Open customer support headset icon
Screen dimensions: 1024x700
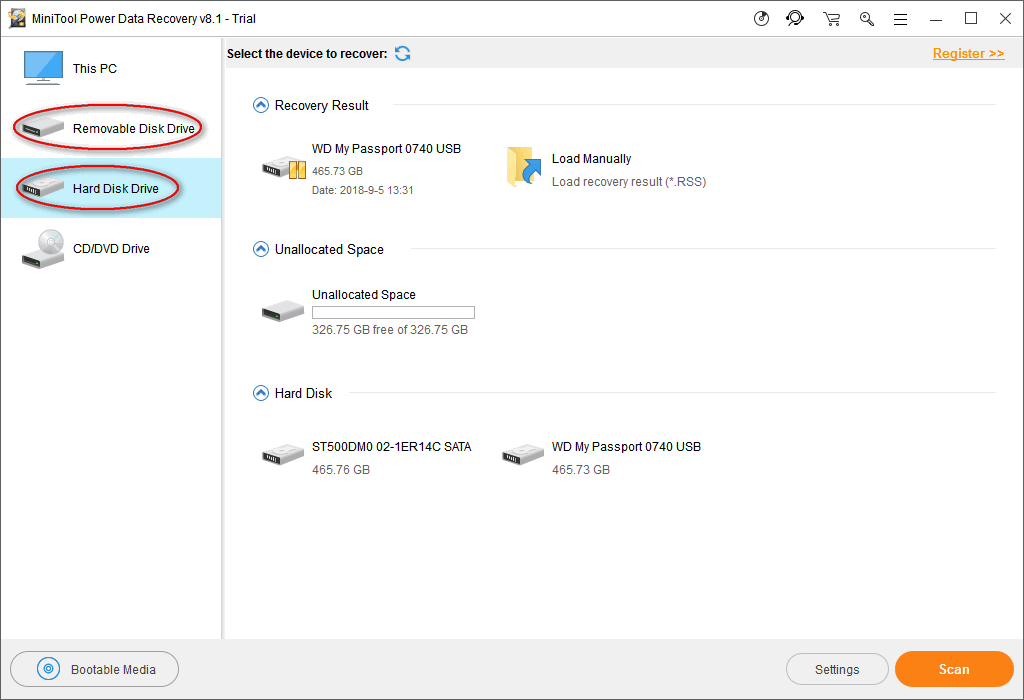pyautogui.click(x=795, y=18)
